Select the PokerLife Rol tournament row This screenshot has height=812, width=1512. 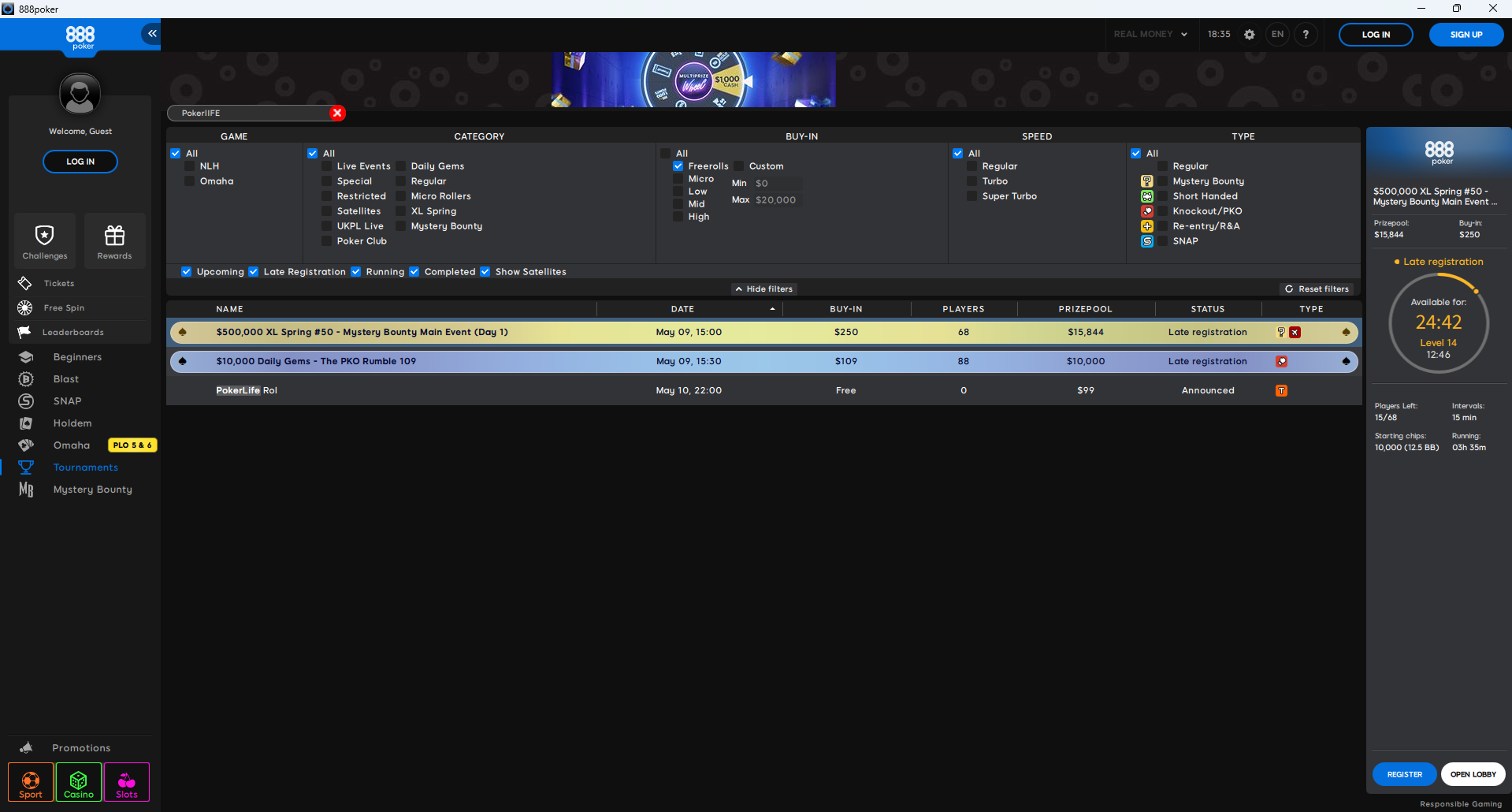pyautogui.click(x=764, y=390)
